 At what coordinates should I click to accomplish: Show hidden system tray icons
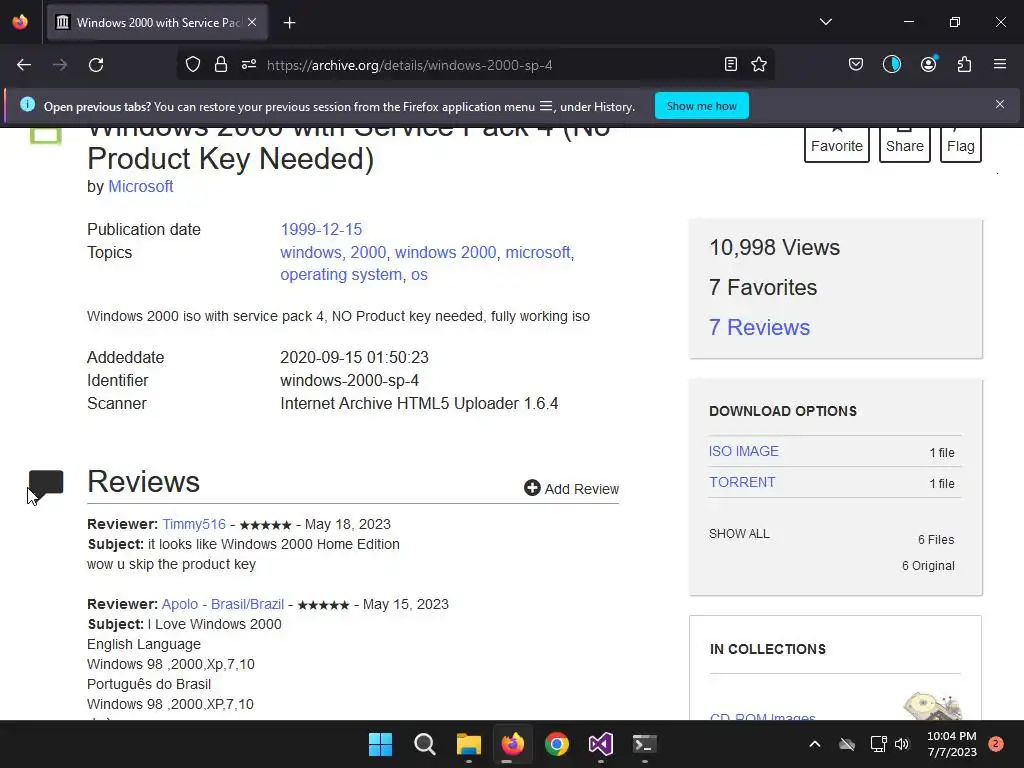(x=814, y=744)
